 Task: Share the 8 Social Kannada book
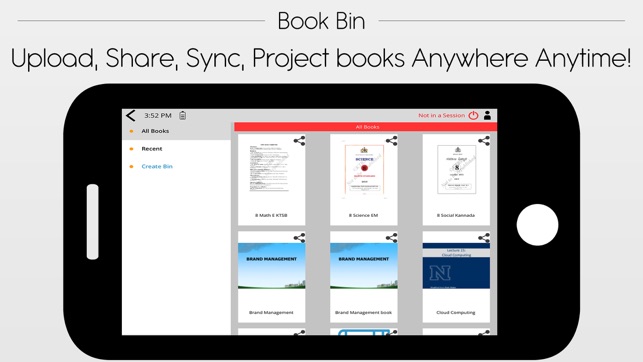click(484, 141)
